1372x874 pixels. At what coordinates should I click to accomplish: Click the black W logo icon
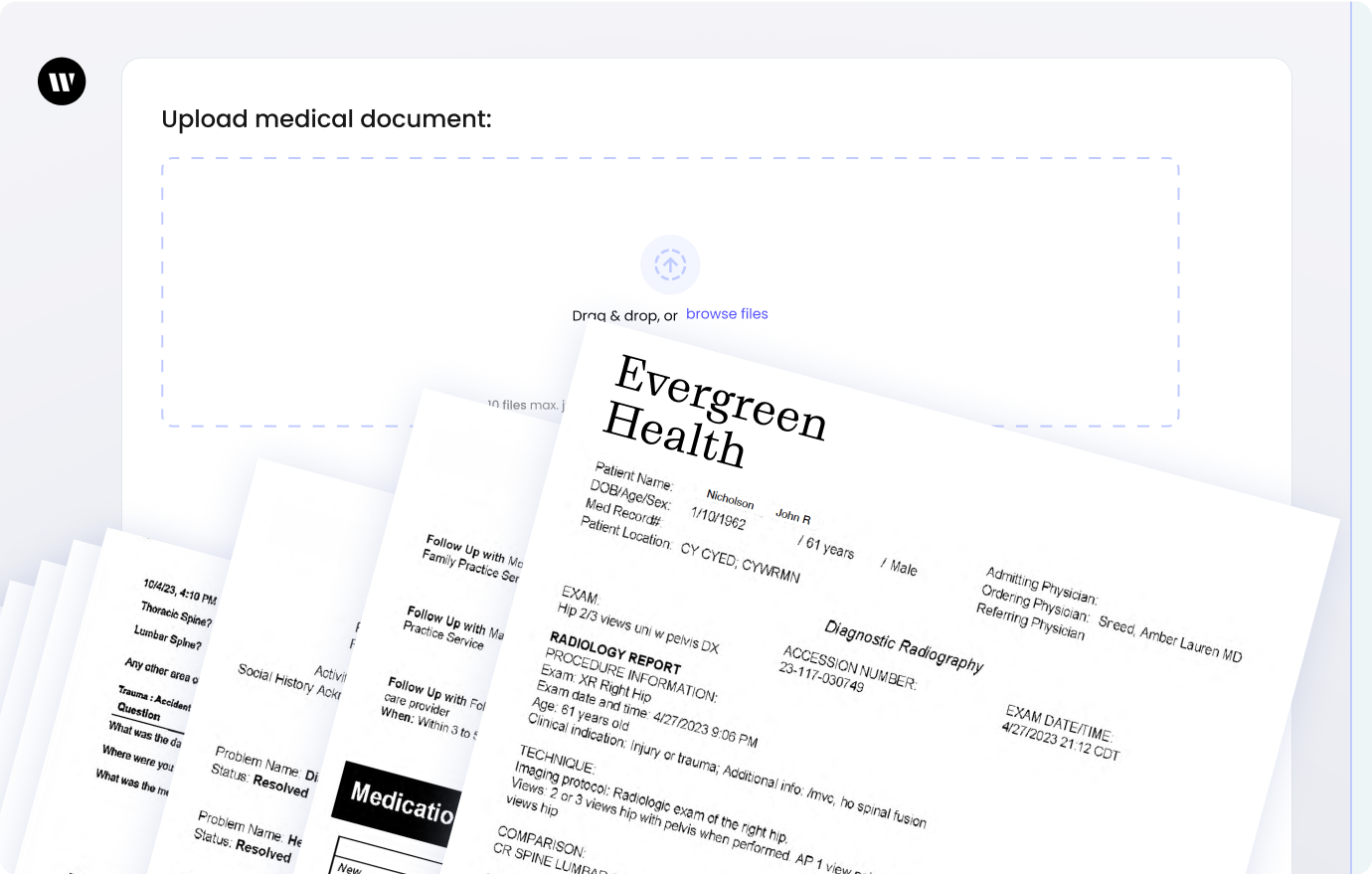(62, 82)
